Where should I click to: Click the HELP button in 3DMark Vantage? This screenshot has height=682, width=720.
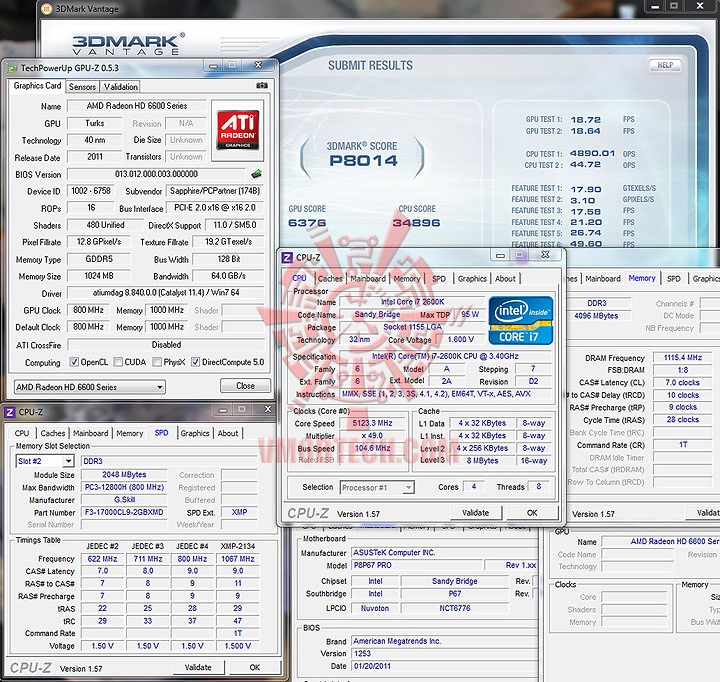(x=665, y=65)
